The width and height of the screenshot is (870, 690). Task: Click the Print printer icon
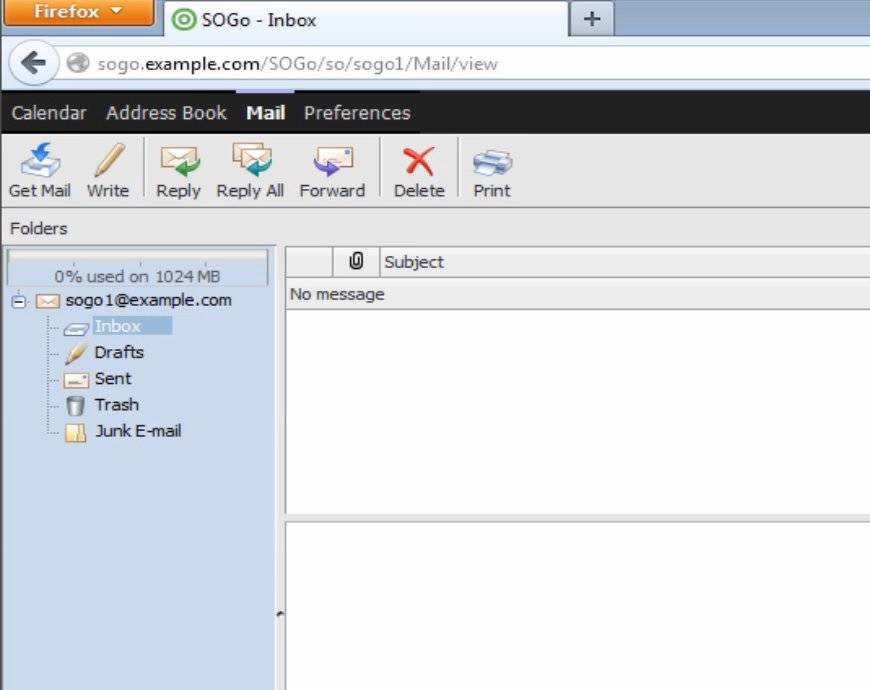coord(492,162)
